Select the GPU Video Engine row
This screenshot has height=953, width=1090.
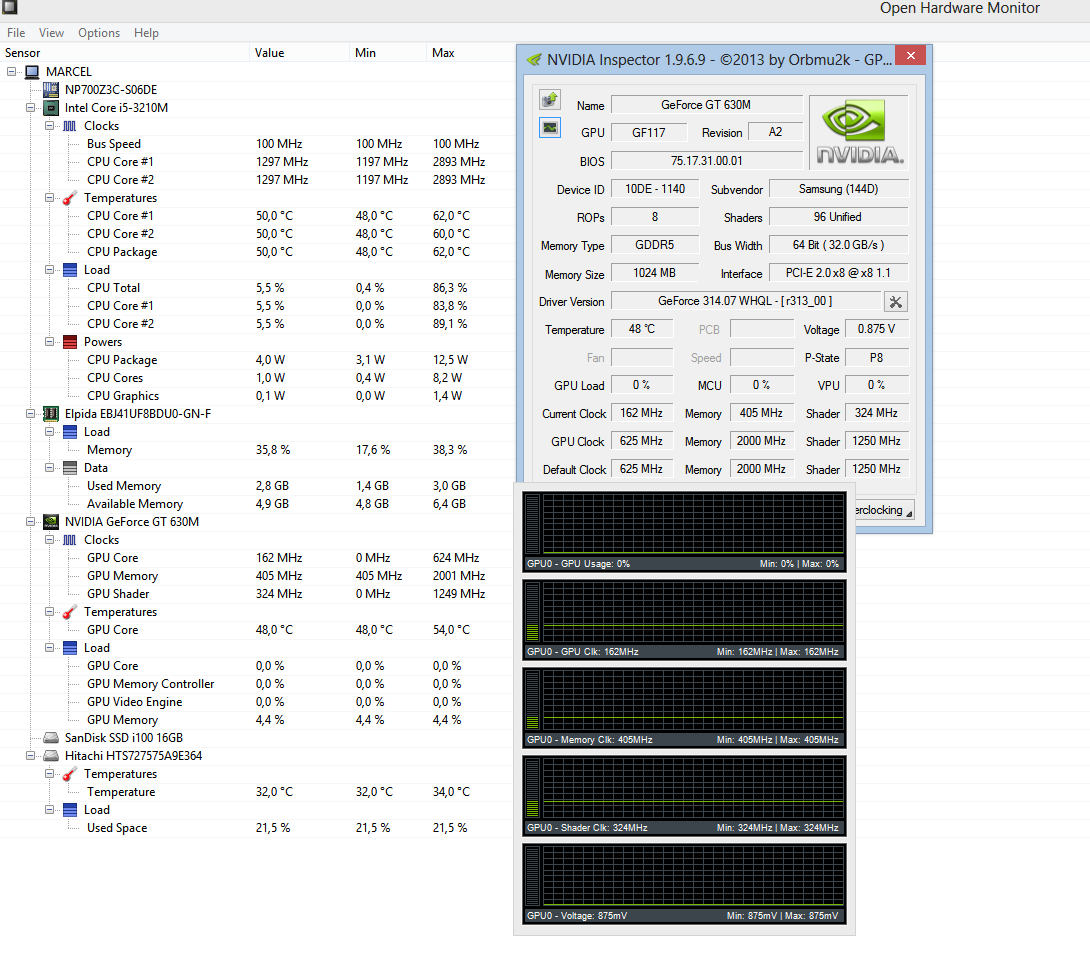click(257, 702)
